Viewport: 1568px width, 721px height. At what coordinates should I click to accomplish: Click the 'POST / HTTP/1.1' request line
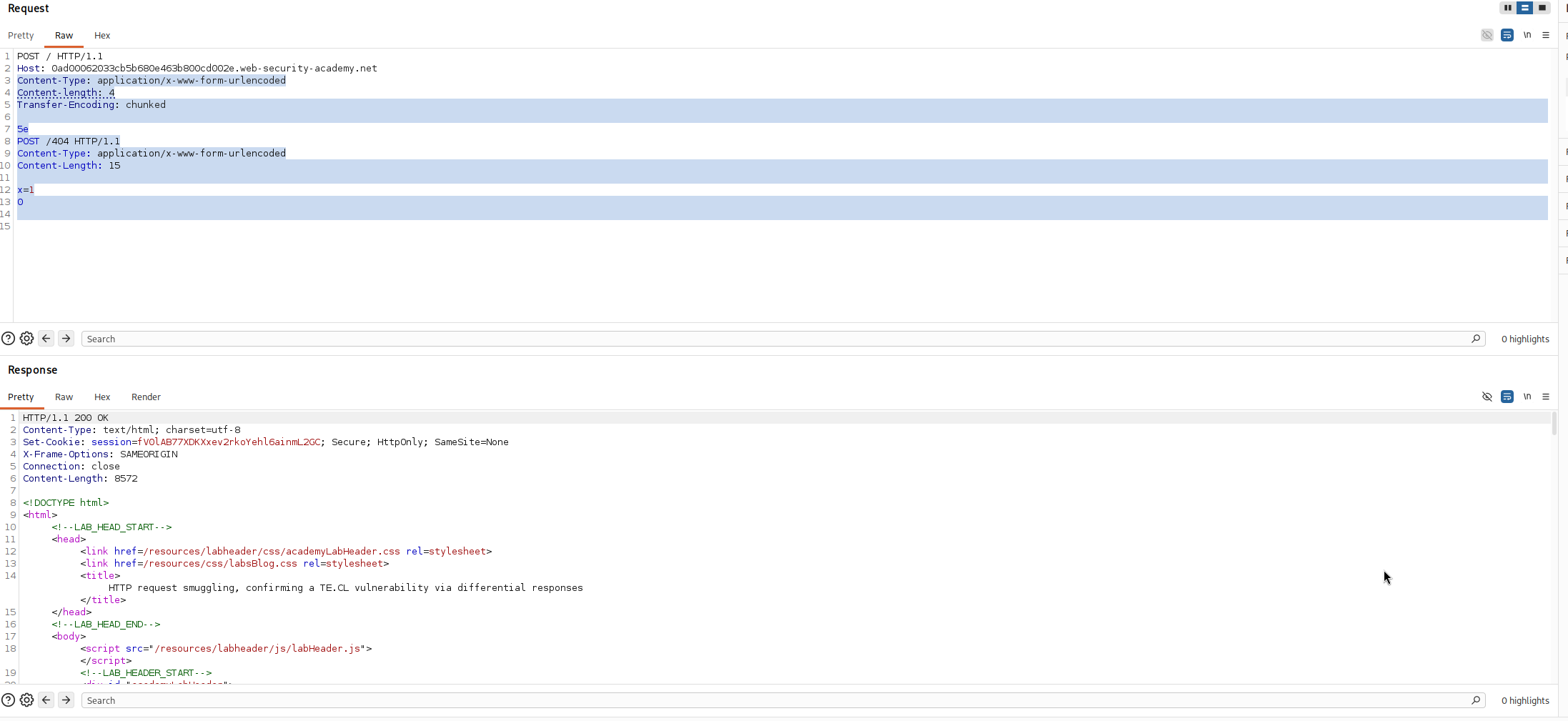(x=60, y=56)
